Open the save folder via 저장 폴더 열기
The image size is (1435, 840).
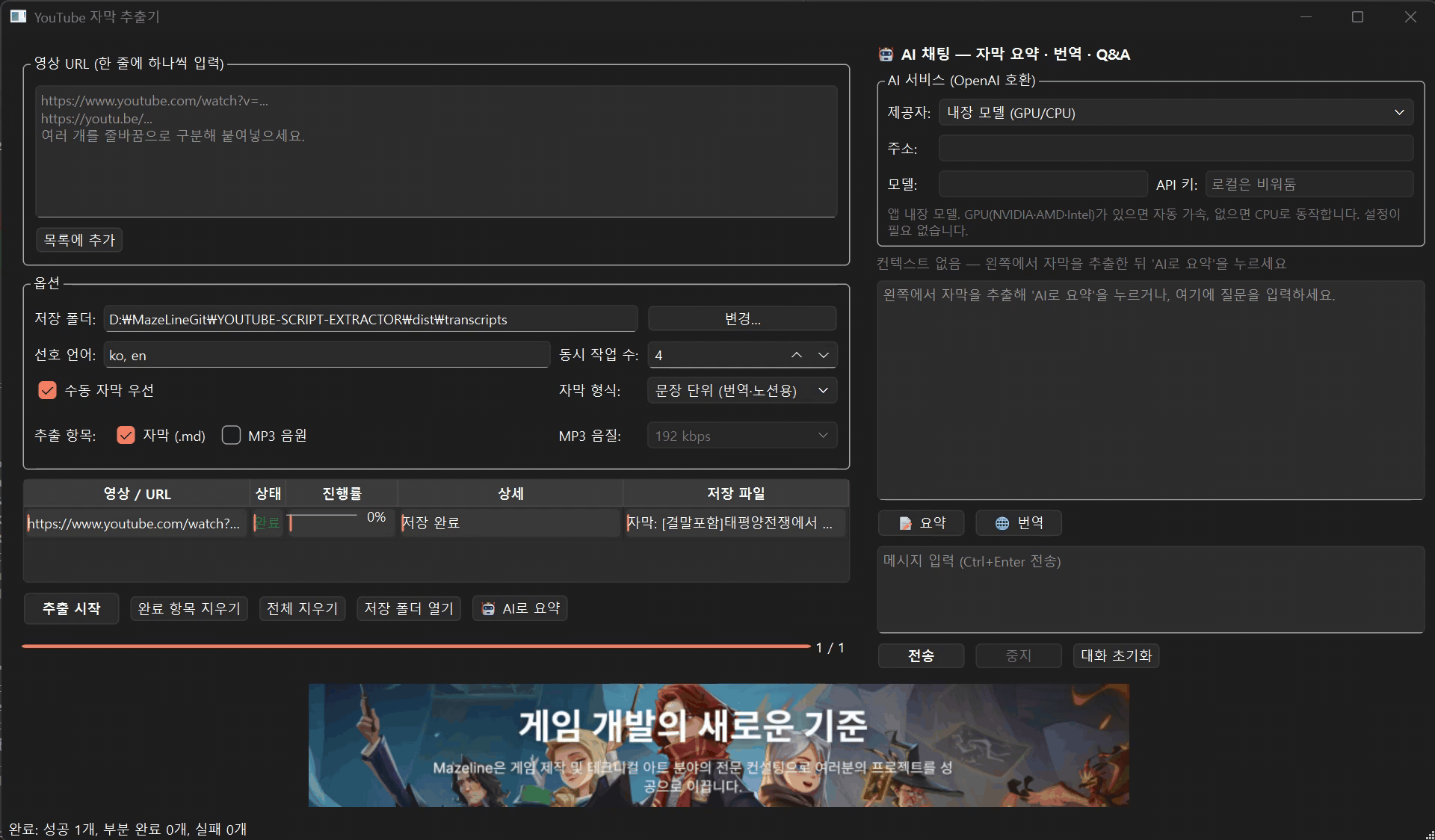tap(409, 608)
